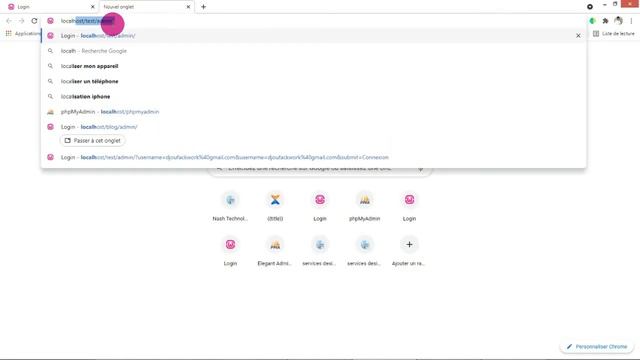Click the browser forward arrow

pos(22,21)
